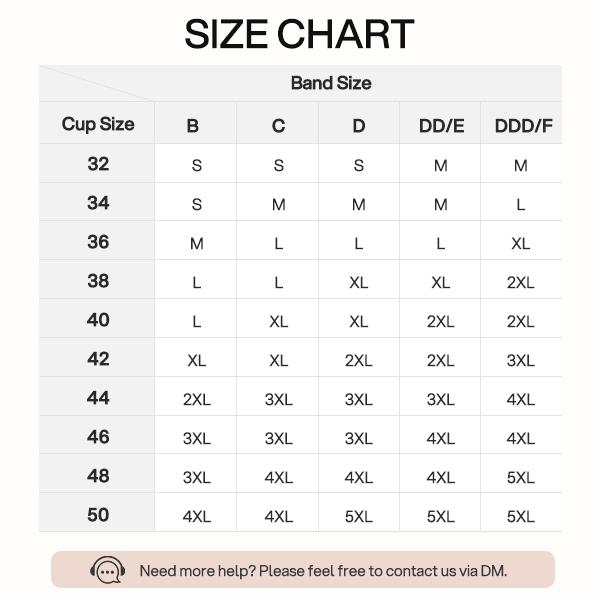Click the XL cell in row 36

[521, 244]
